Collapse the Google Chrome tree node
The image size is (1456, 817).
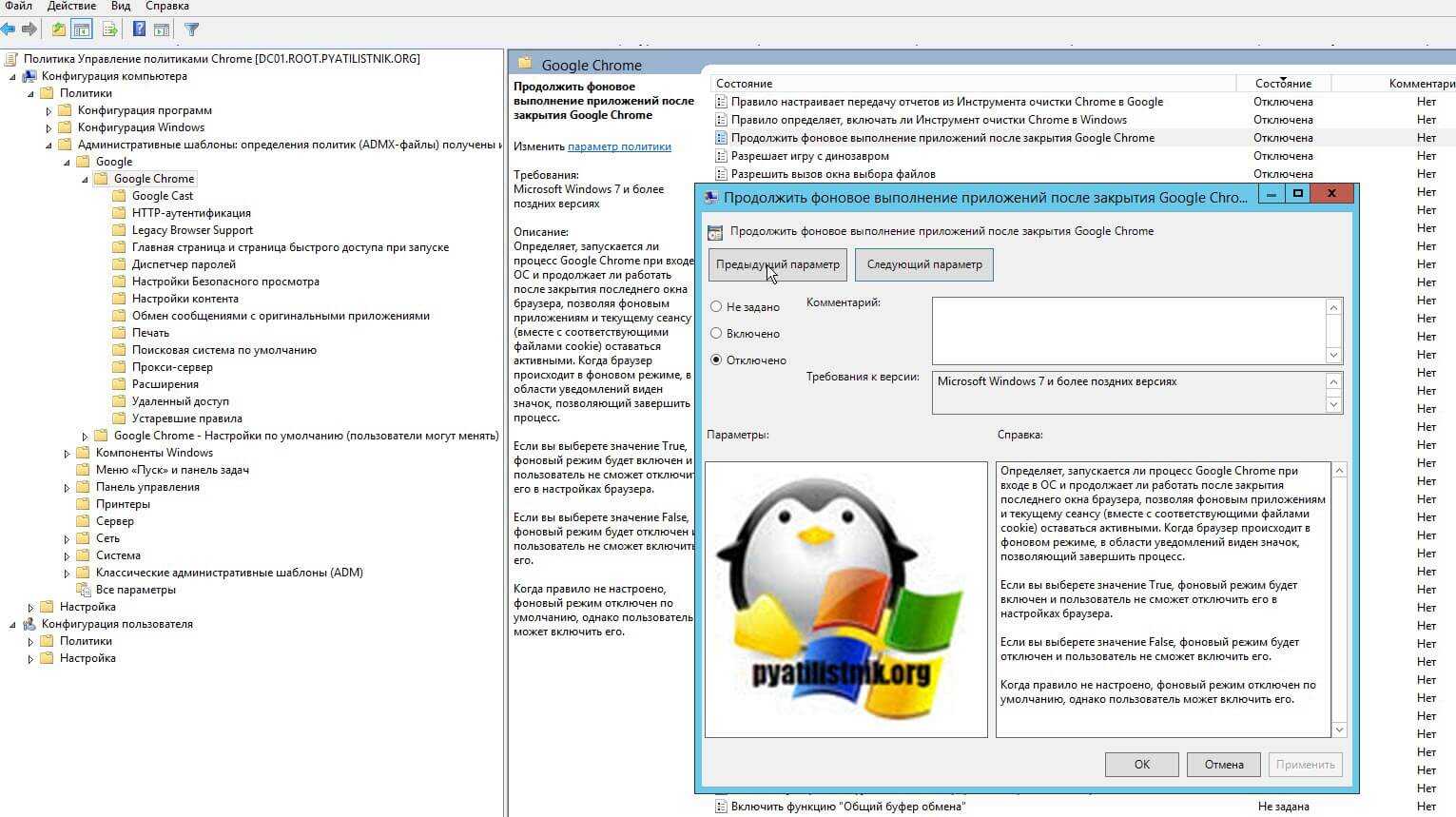(x=86, y=180)
